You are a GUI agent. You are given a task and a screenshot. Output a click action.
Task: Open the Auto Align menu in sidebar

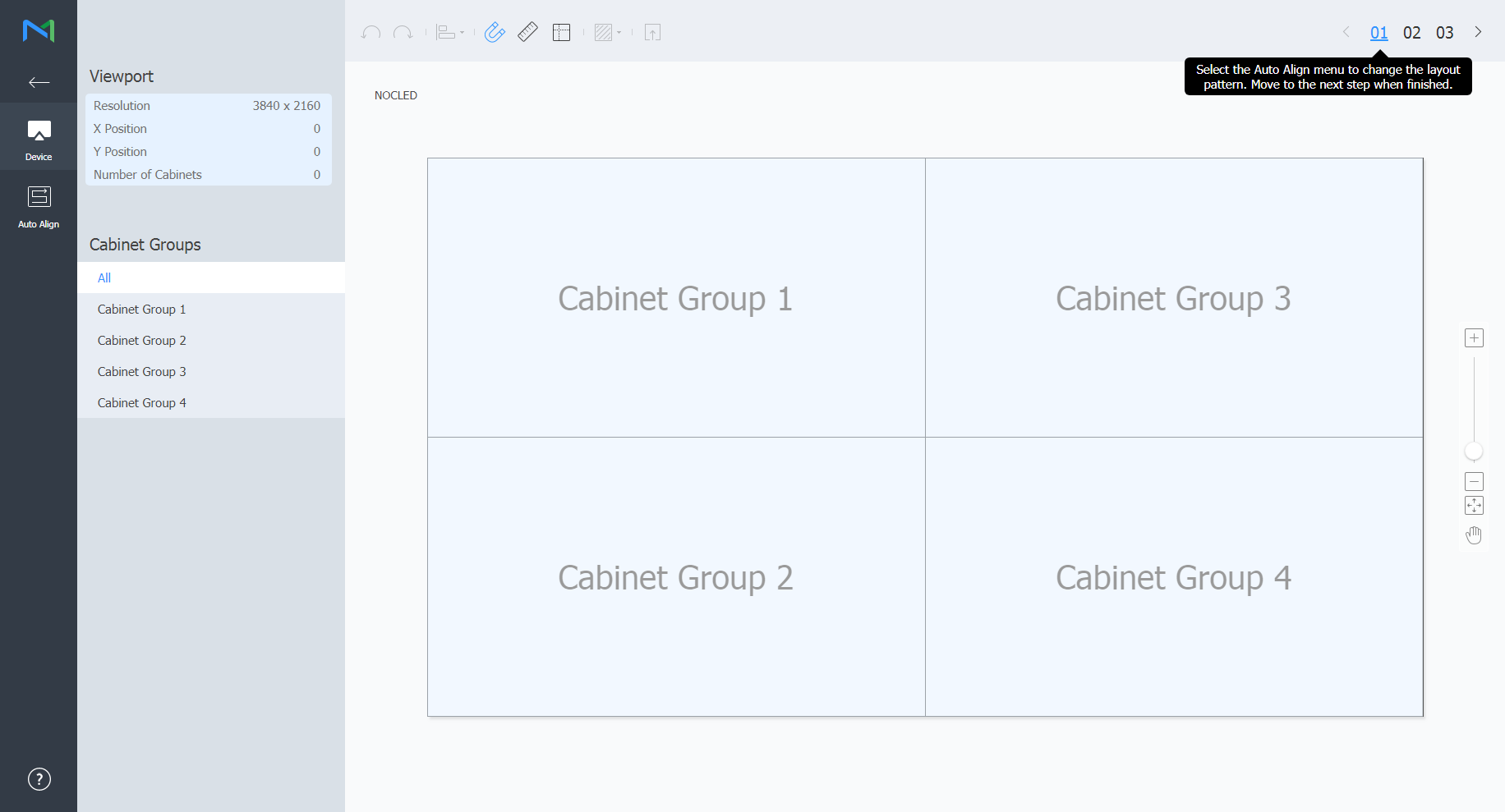click(39, 205)
